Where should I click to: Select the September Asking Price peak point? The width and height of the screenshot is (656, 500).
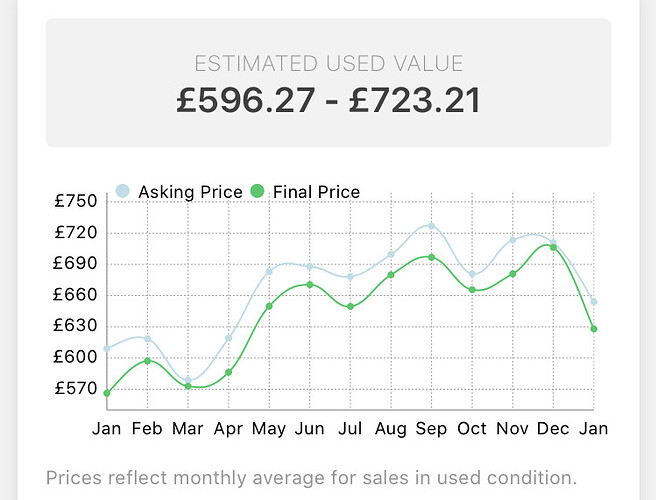[432, 226]
